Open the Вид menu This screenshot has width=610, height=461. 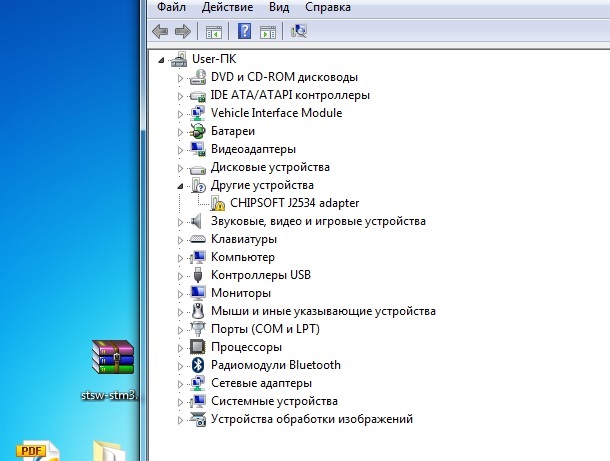pyautogui.click(x=279, y=8)
